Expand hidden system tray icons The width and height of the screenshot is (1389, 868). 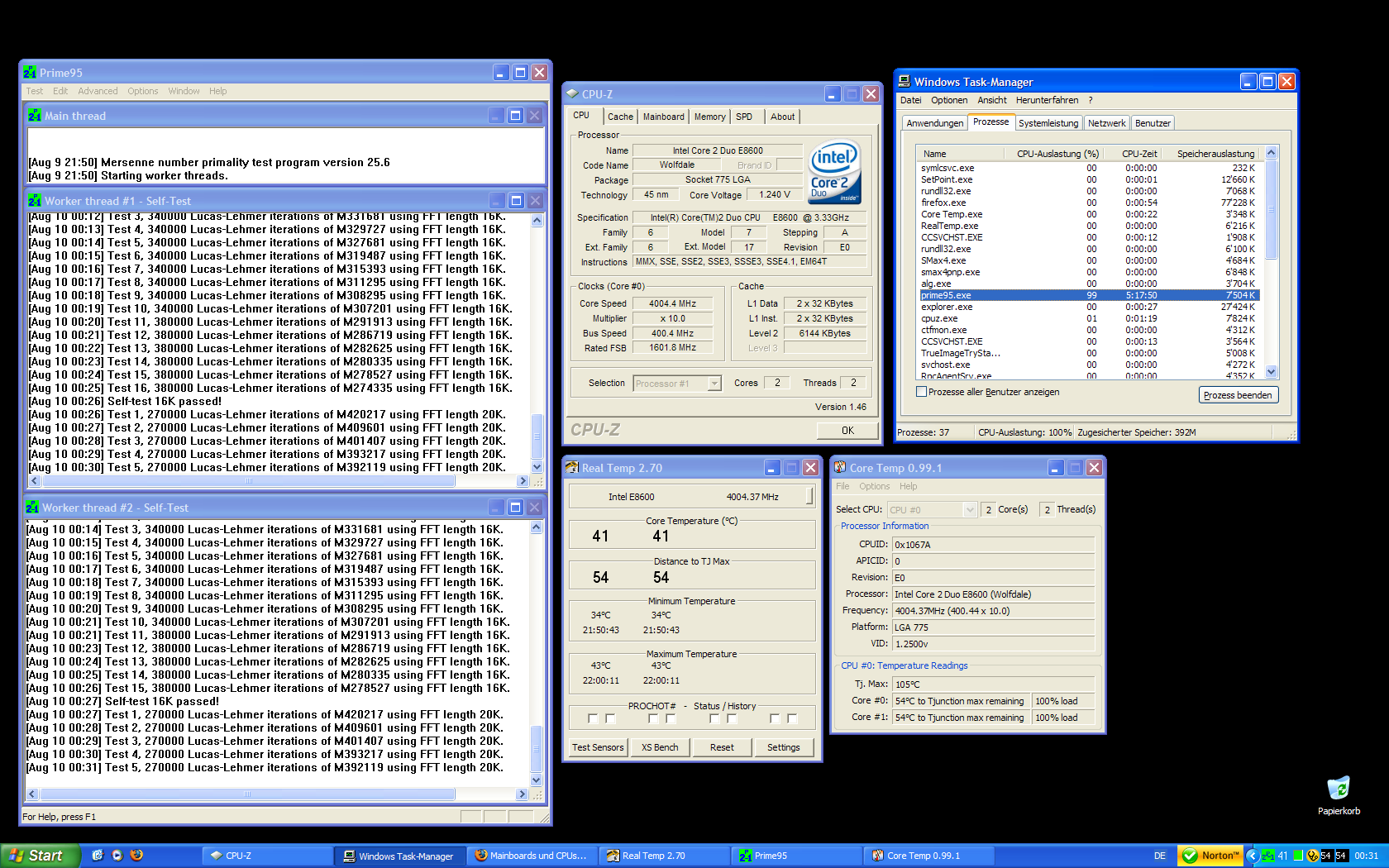point(1252,856)
